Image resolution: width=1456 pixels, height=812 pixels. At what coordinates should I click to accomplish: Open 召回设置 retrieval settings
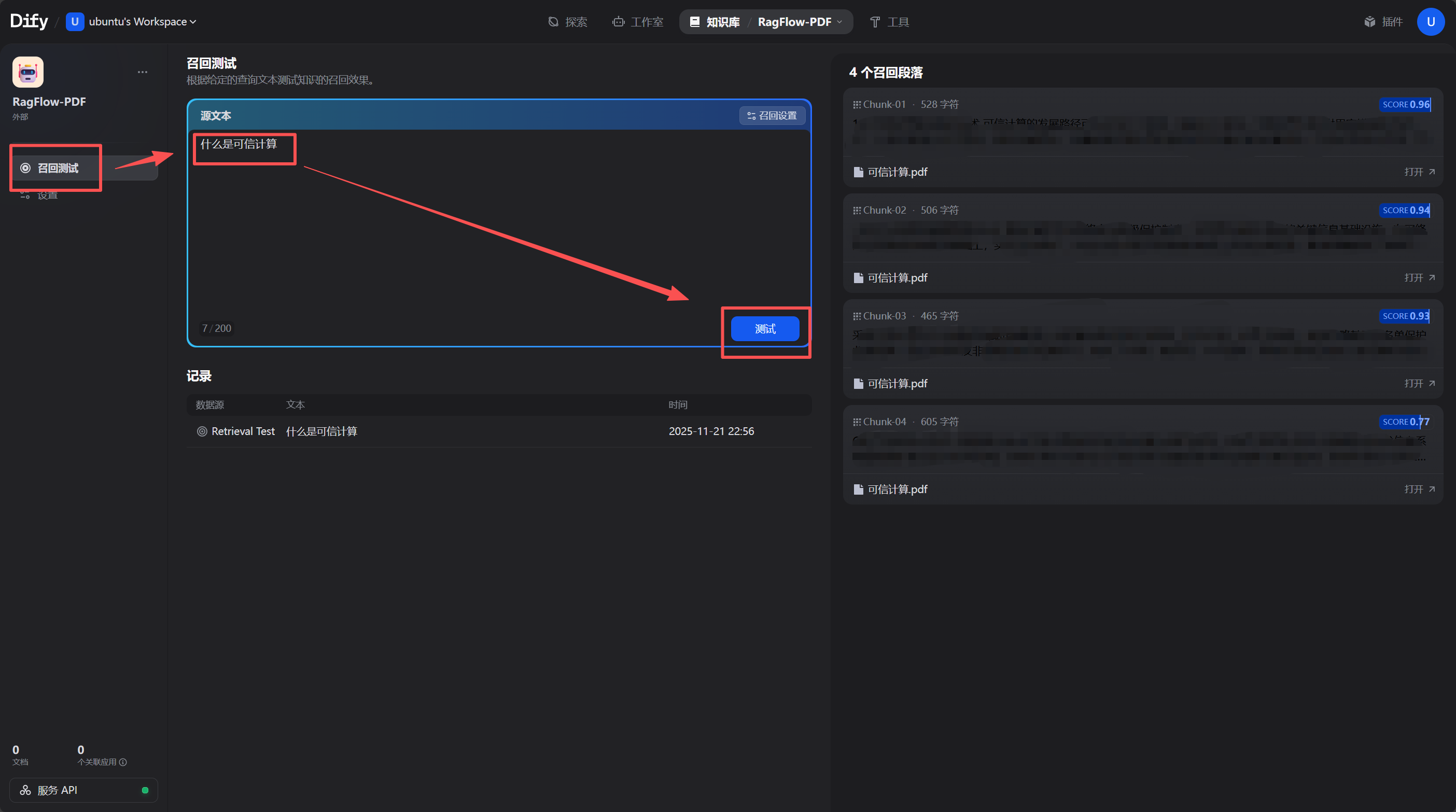click(x=772, y=115)
